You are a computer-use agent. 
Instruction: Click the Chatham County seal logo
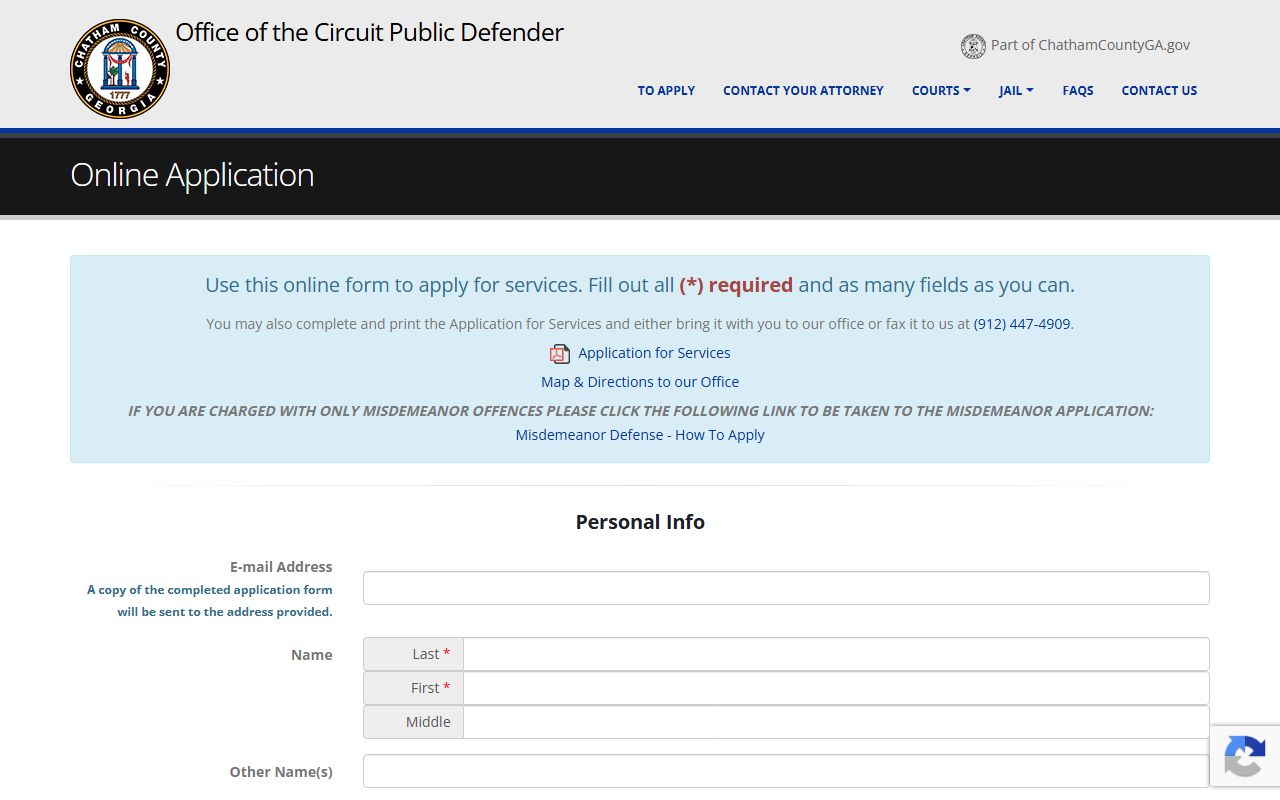coord(120,69)
